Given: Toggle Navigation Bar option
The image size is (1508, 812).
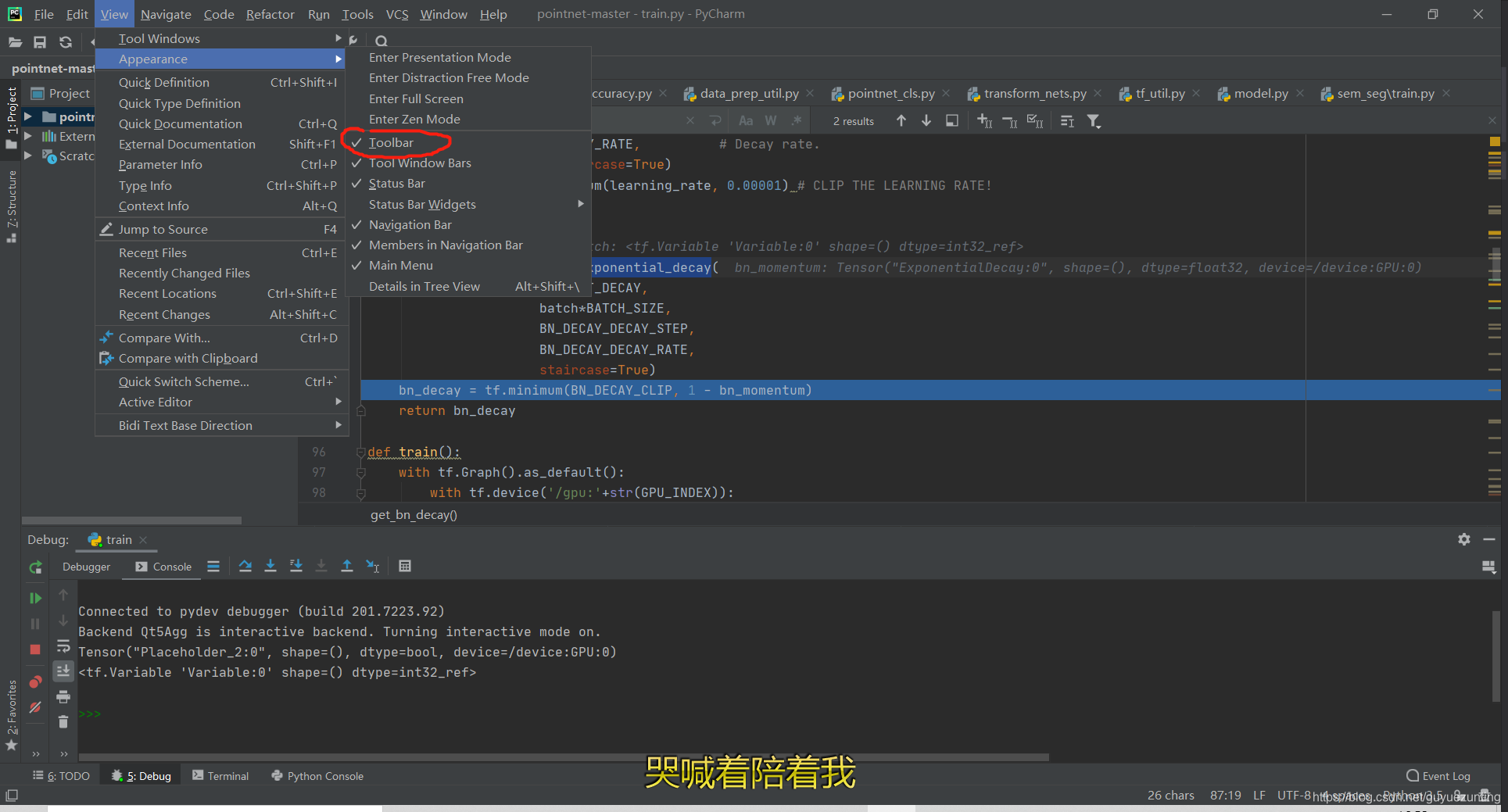Looking at the screenshot, I should (x=468, y=224).
